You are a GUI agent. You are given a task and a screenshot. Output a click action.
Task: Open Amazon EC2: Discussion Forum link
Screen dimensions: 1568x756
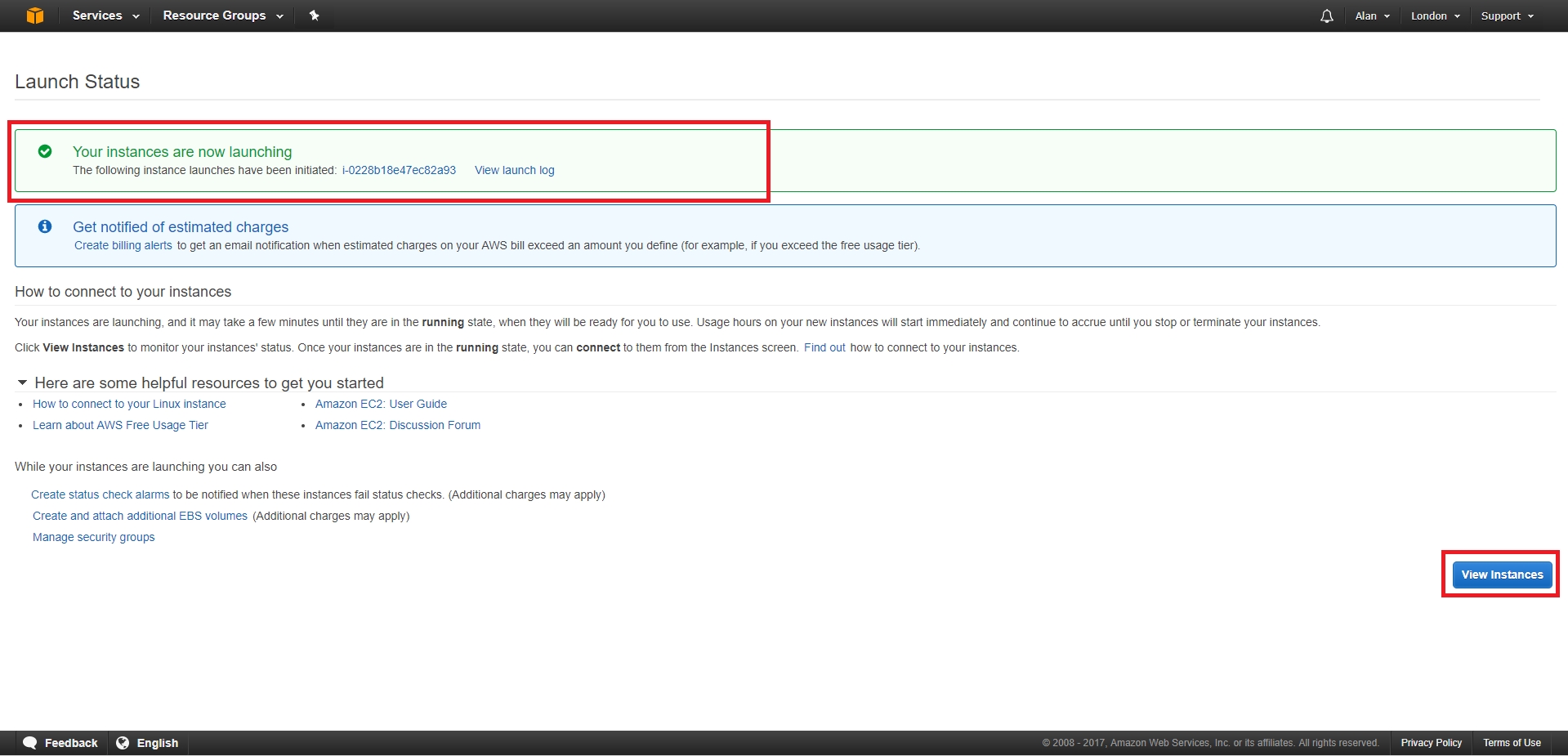pyautogui.click(x=398, y=425)
